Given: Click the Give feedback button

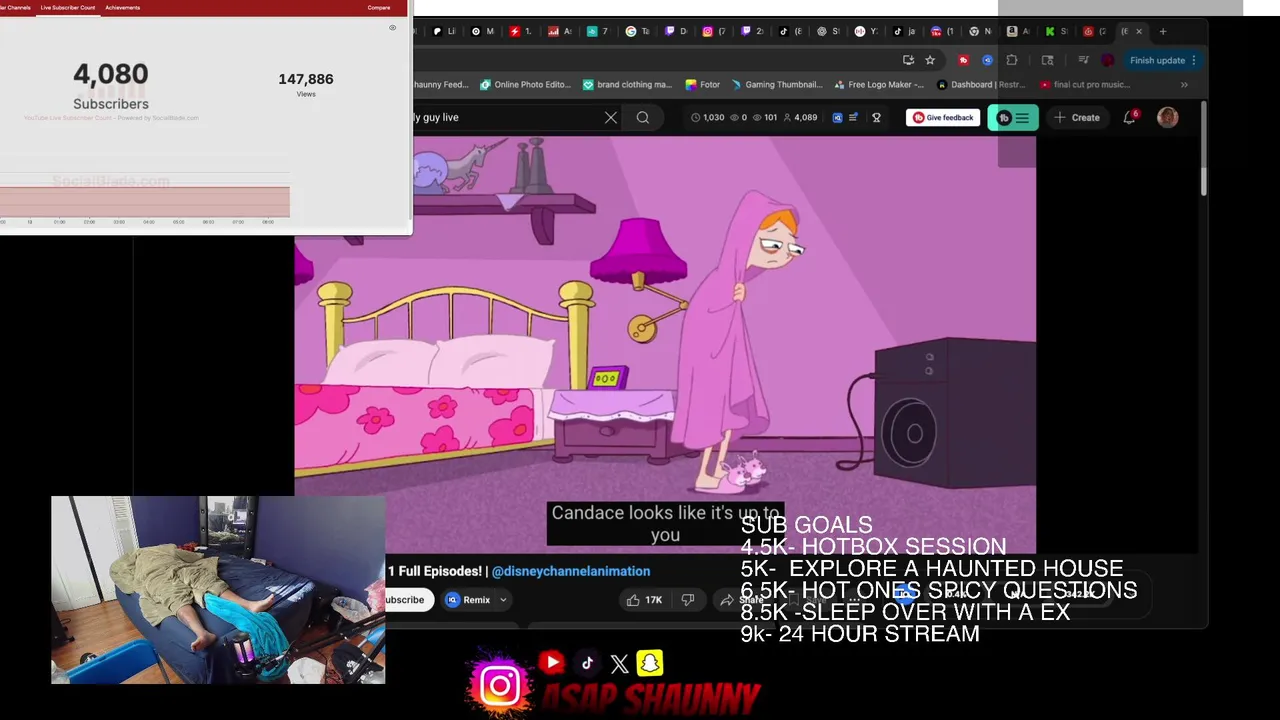Looking at the screenshot, I should click(943, 117).
